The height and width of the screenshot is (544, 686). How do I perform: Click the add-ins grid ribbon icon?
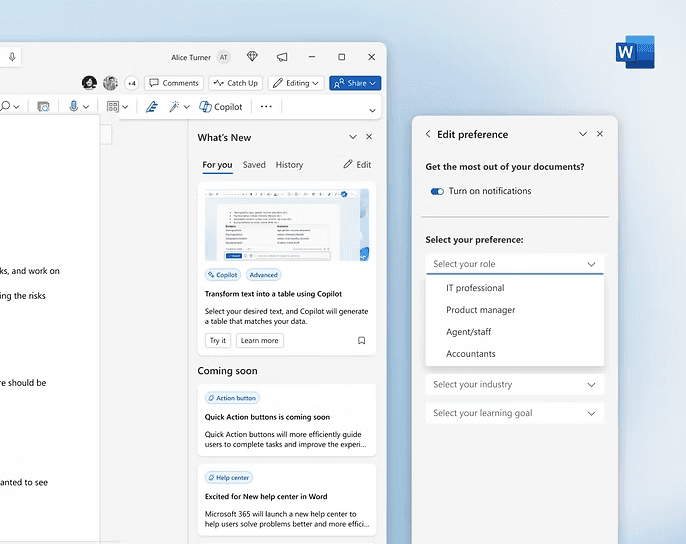tap(113, 106)
